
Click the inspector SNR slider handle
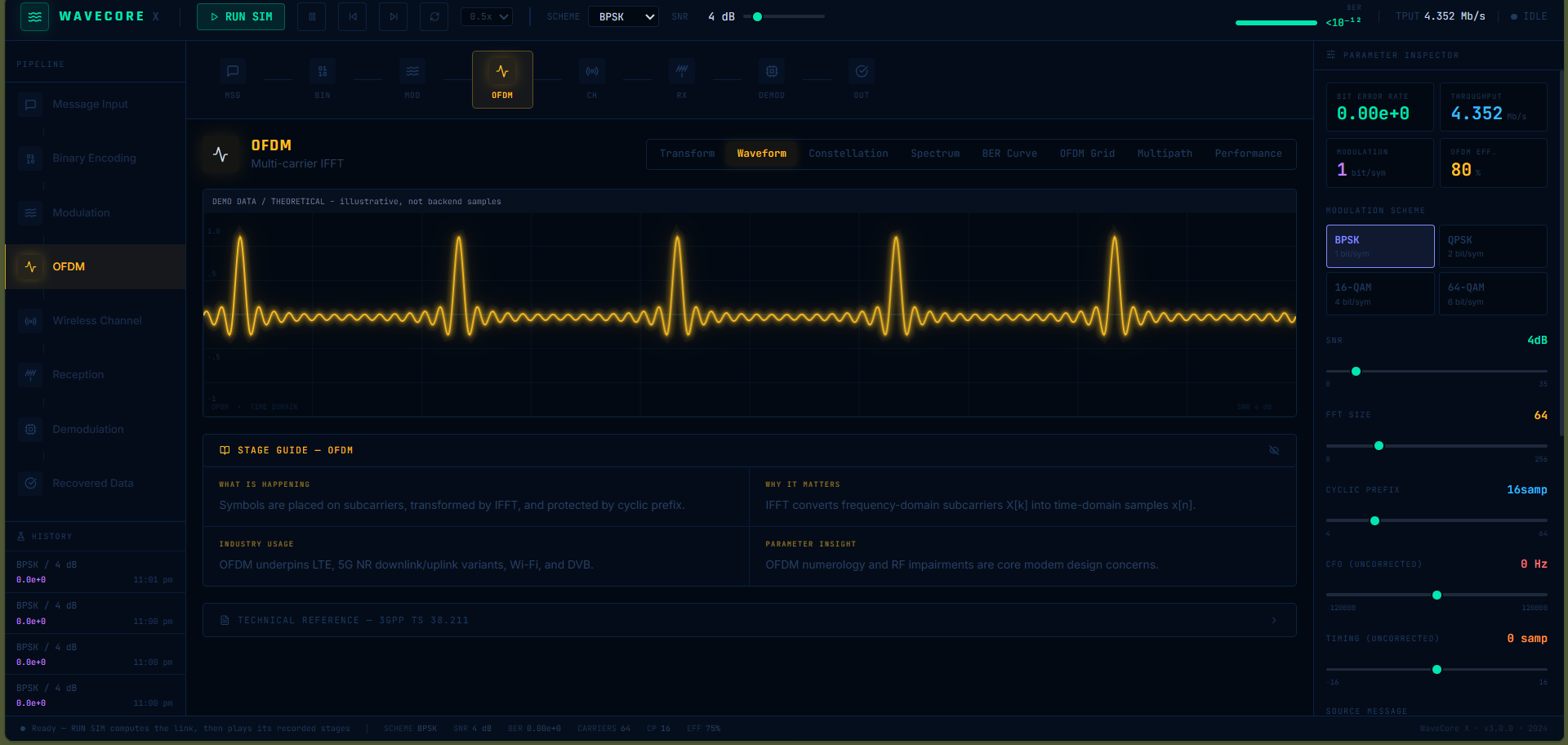coord(1356,371)
